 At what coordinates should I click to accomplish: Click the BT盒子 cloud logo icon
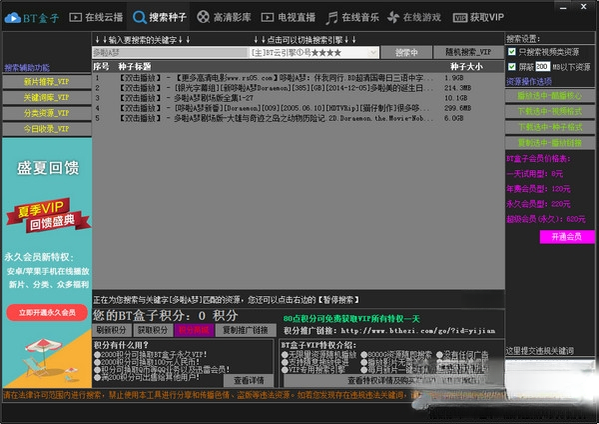click(12, 18)
